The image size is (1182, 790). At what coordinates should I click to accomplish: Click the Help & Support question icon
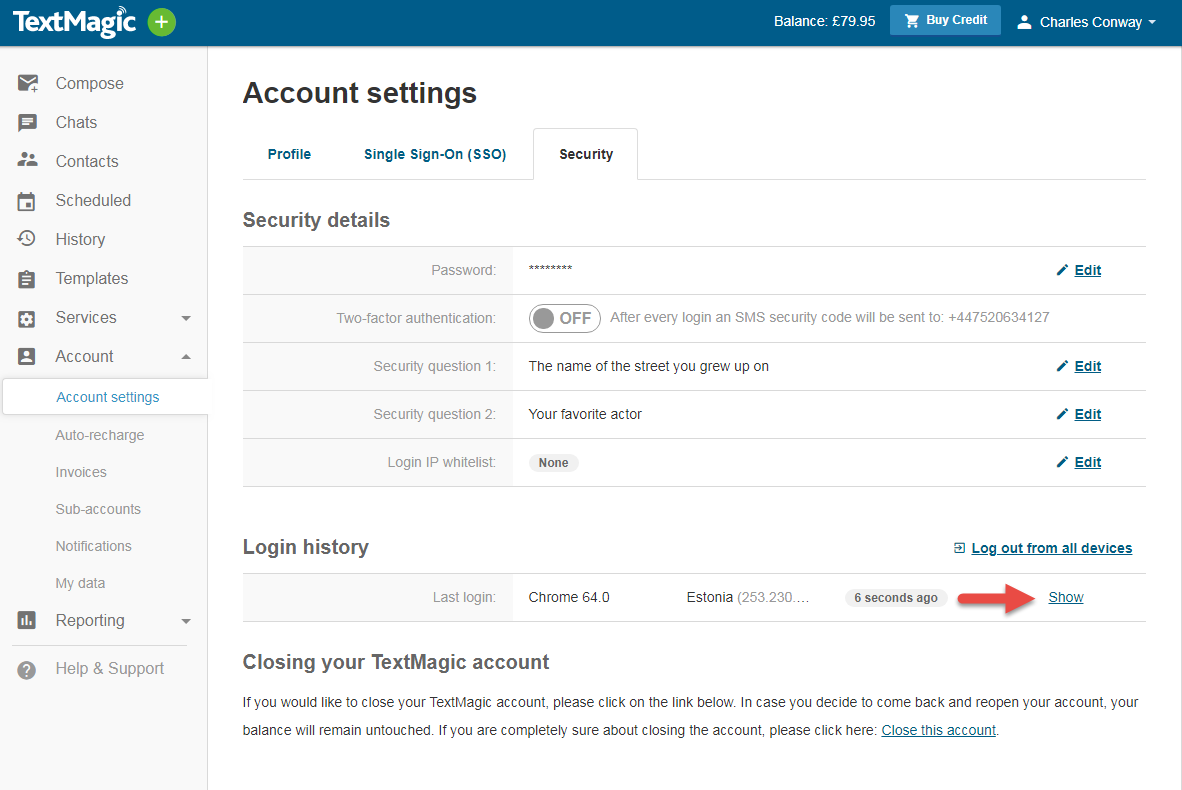click(x=27, y=669)
